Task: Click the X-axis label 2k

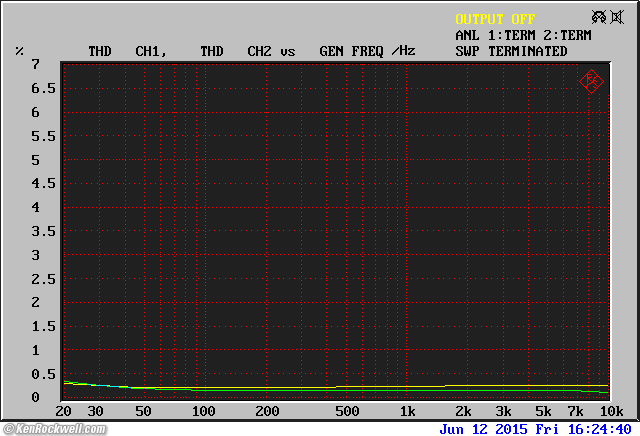Action: coord(463,411)
